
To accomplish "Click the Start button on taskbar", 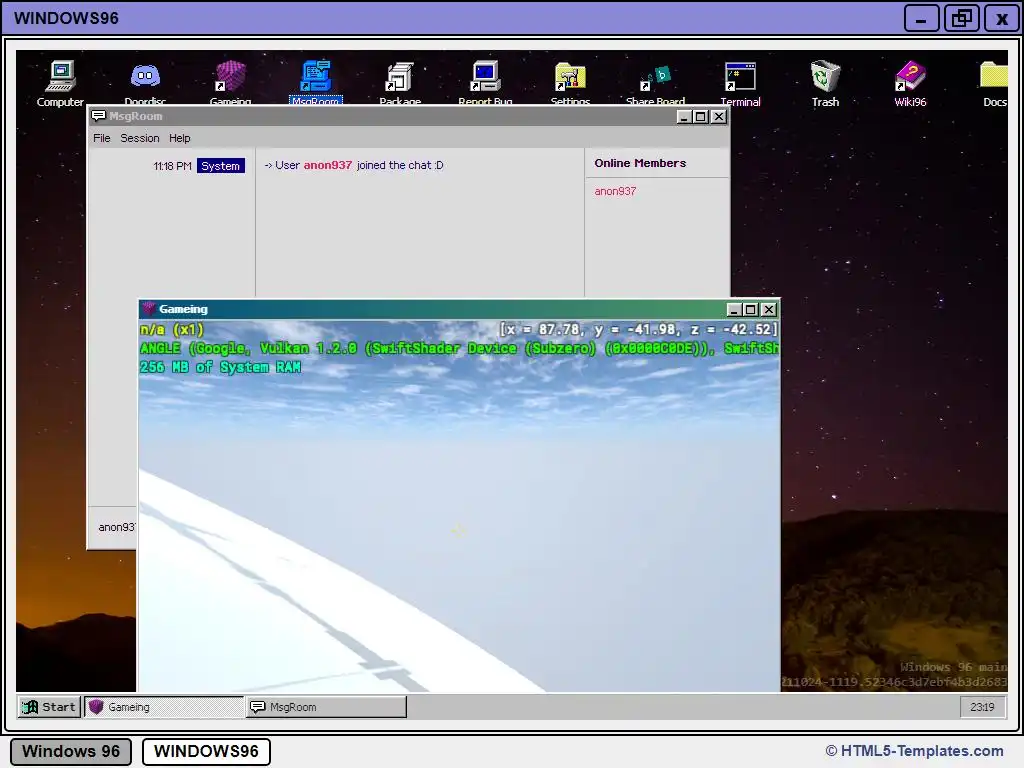I will coord(49,707).
